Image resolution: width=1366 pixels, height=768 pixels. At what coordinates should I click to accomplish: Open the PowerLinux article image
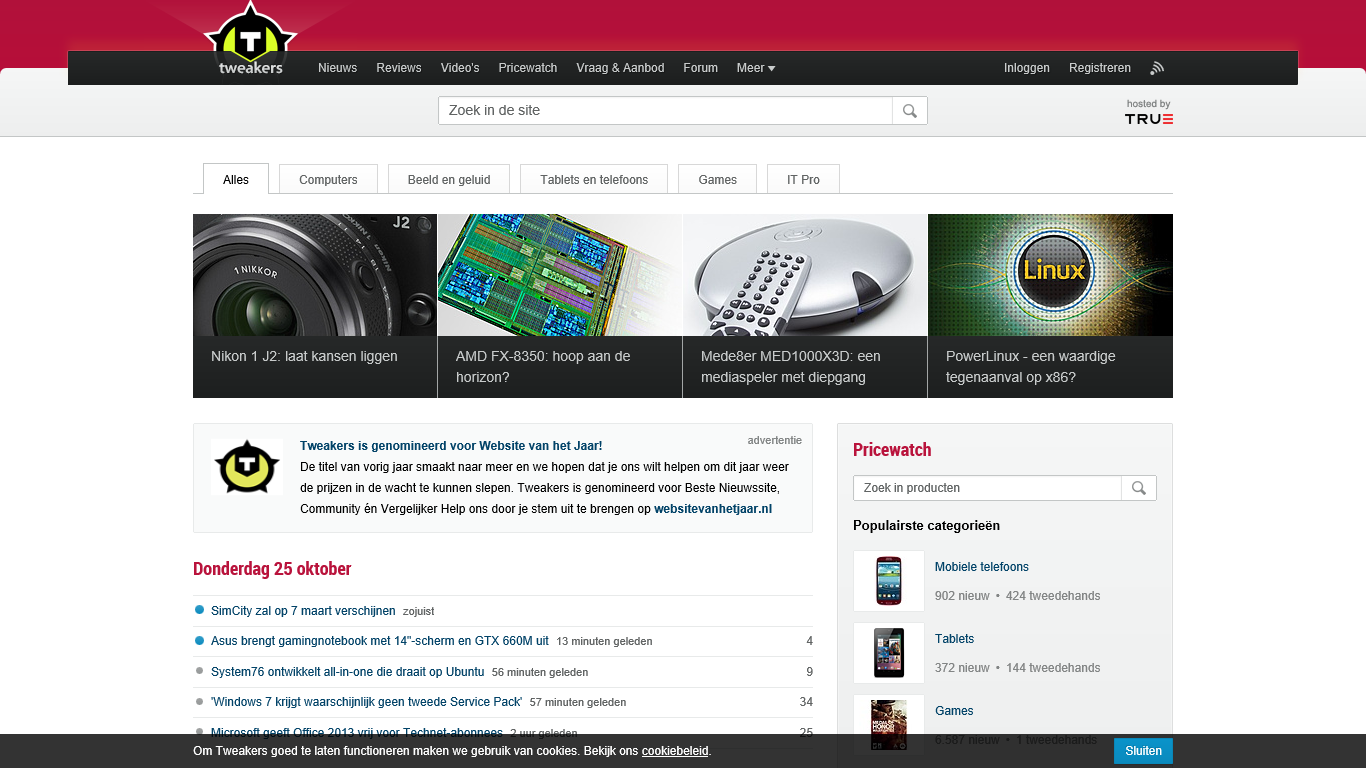pos(1050,275)
